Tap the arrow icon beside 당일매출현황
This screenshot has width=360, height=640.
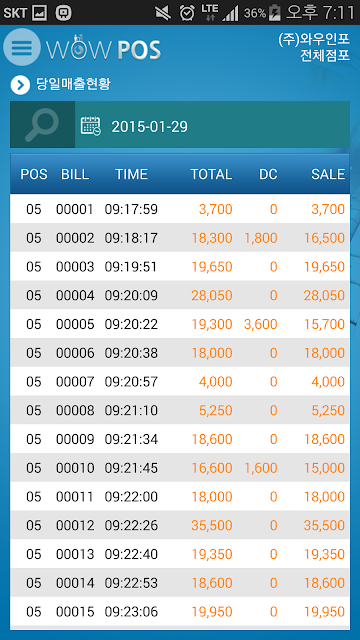(20, 85)
